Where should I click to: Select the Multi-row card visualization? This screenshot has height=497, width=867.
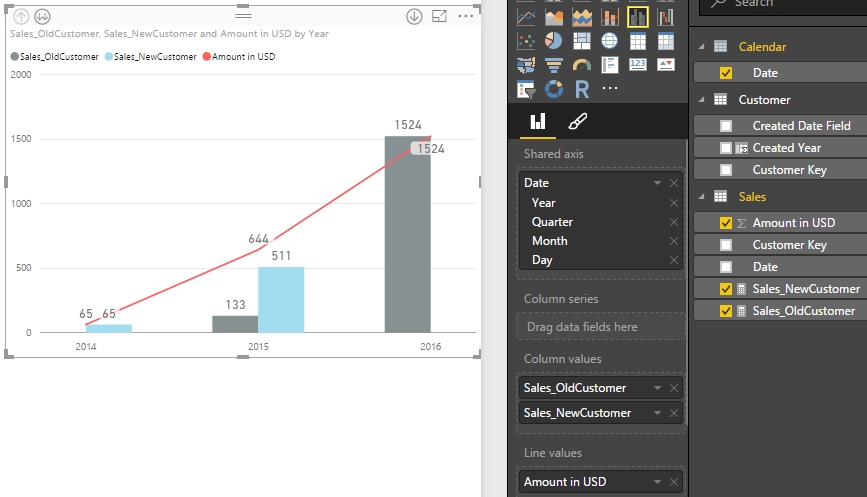610,65
